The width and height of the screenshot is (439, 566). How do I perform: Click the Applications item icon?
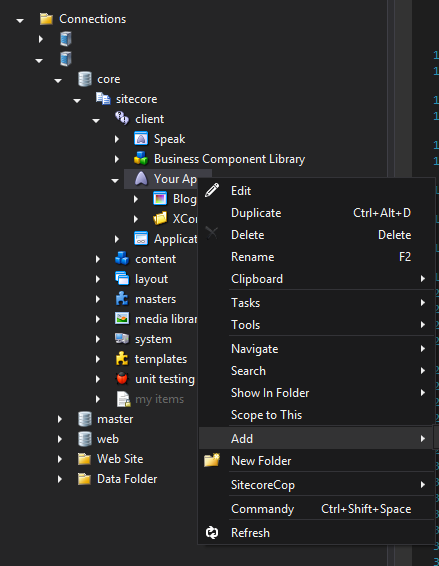click(x=141, y=239)
